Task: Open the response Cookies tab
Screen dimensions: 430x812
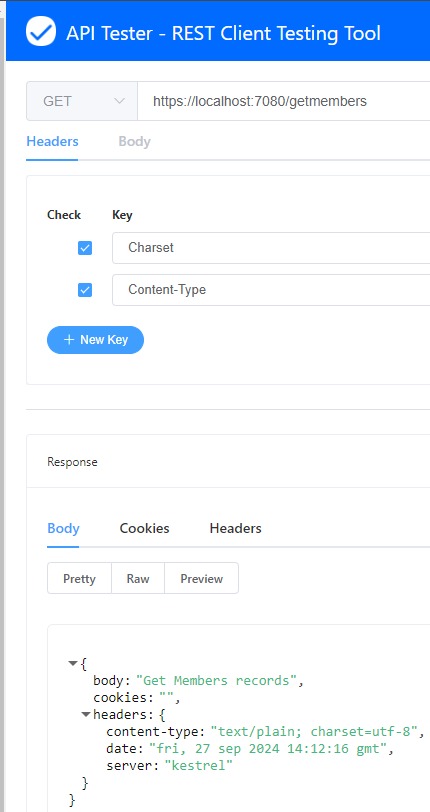Action: 145,529
